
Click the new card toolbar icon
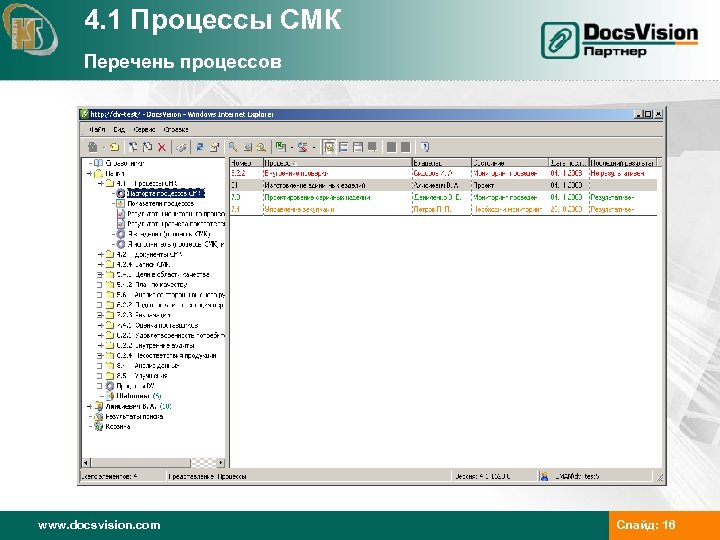click(93, 147)
